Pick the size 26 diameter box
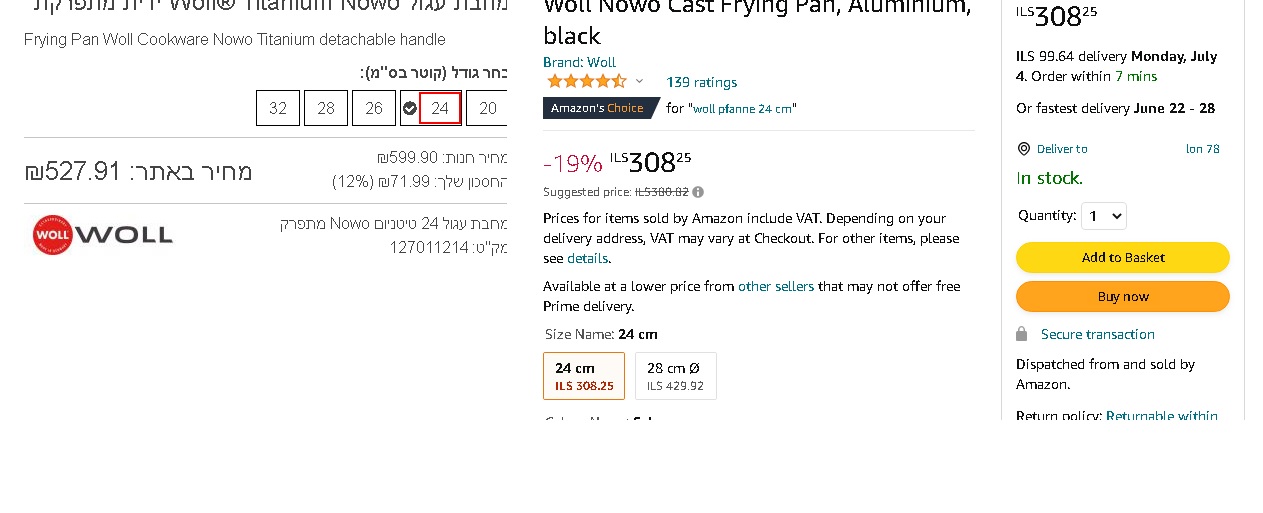Screen dimensions: 1263x513 pos(374,108)
